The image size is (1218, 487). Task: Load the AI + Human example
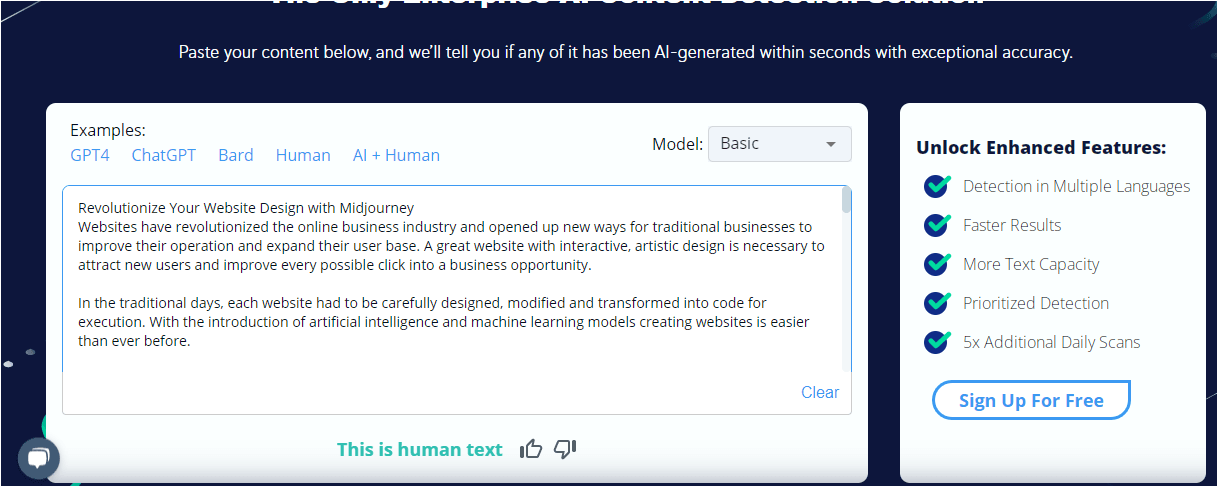point(396,155)
